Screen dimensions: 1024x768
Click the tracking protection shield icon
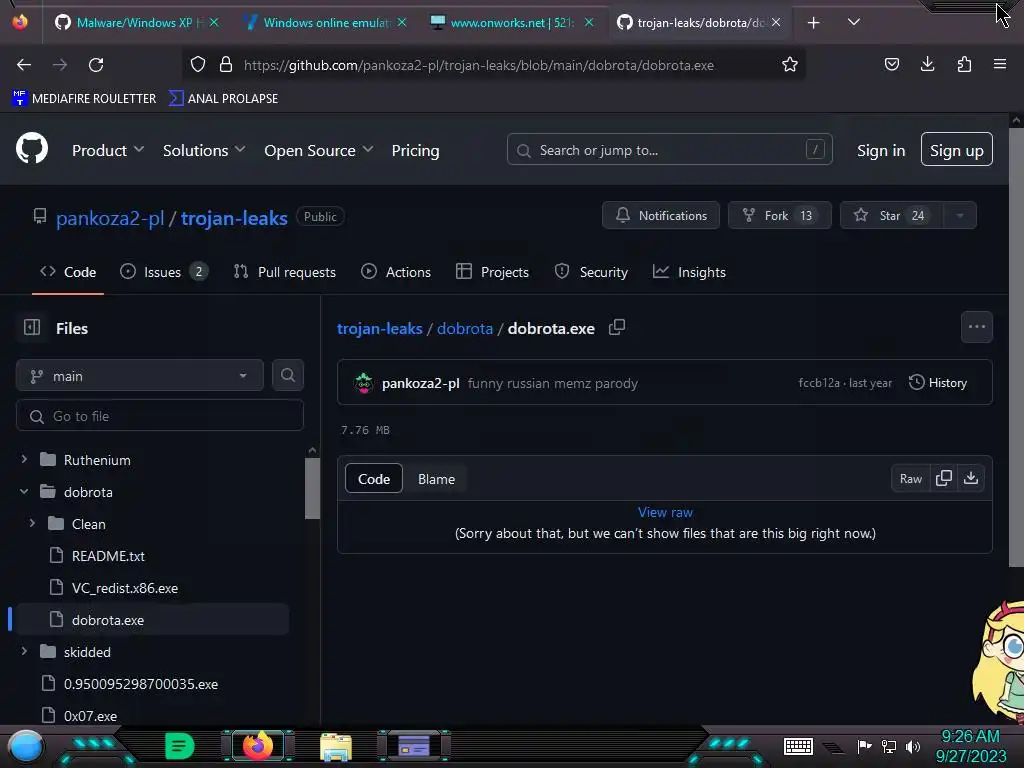pyautogui.click(x=198, y=64)
